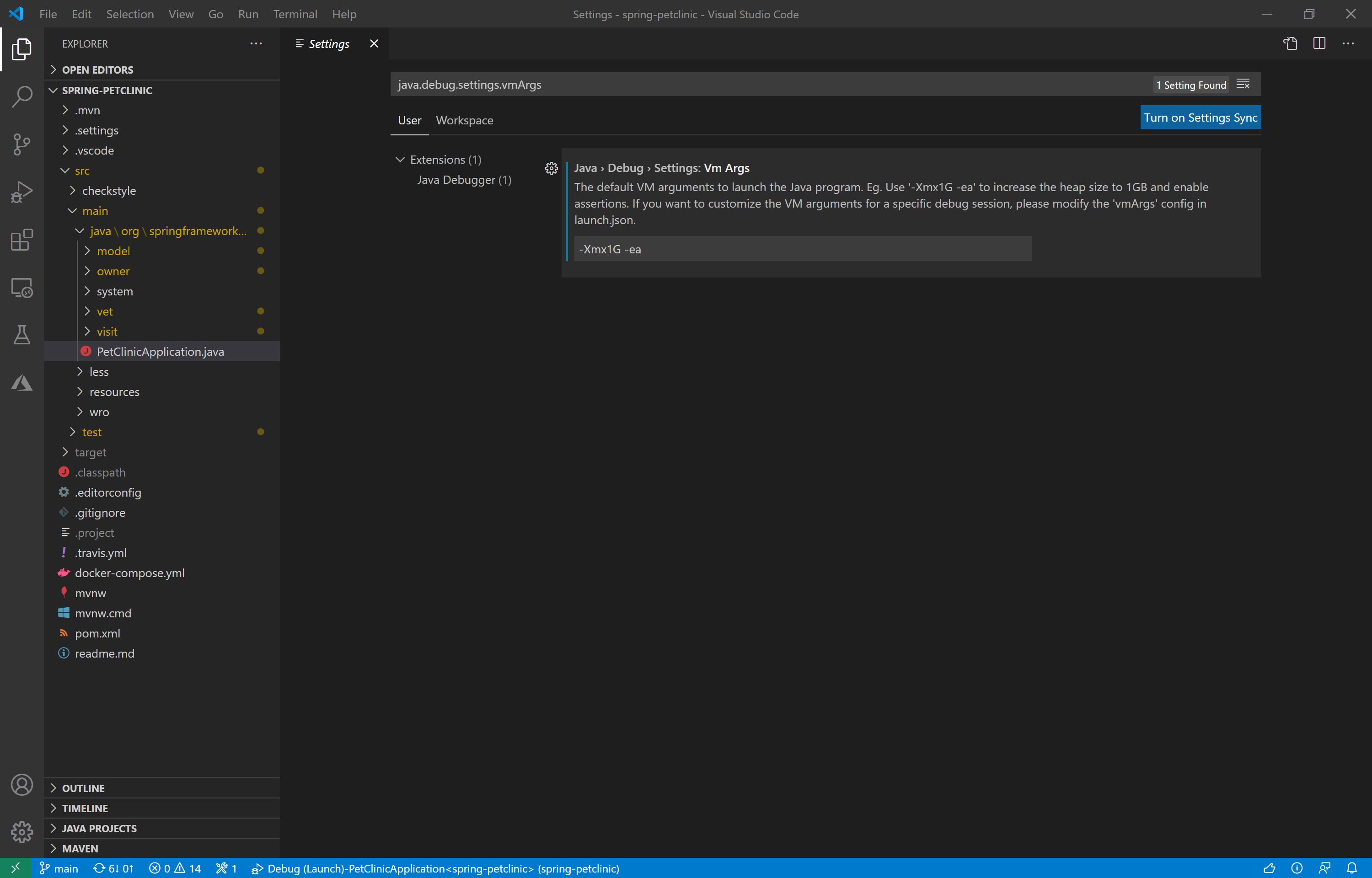This screenshot has height=878, width=1372.
Task: Expand the checkstyle folder
Action: click(162, 190)
